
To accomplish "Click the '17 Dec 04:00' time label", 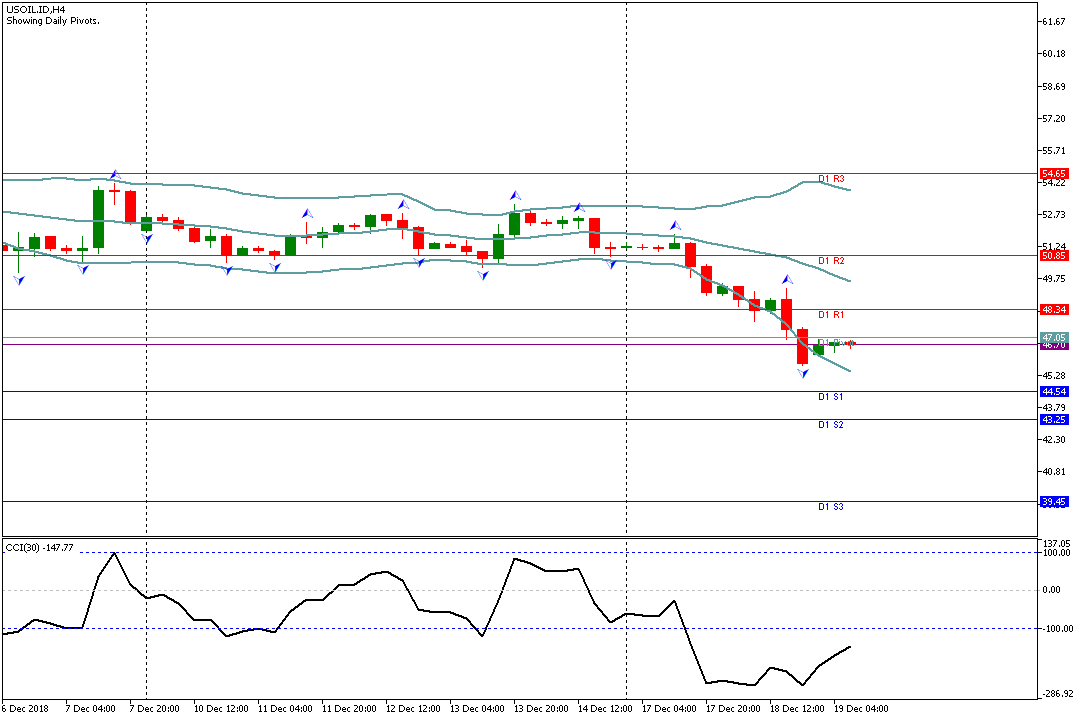I will (x=669, y=708).
